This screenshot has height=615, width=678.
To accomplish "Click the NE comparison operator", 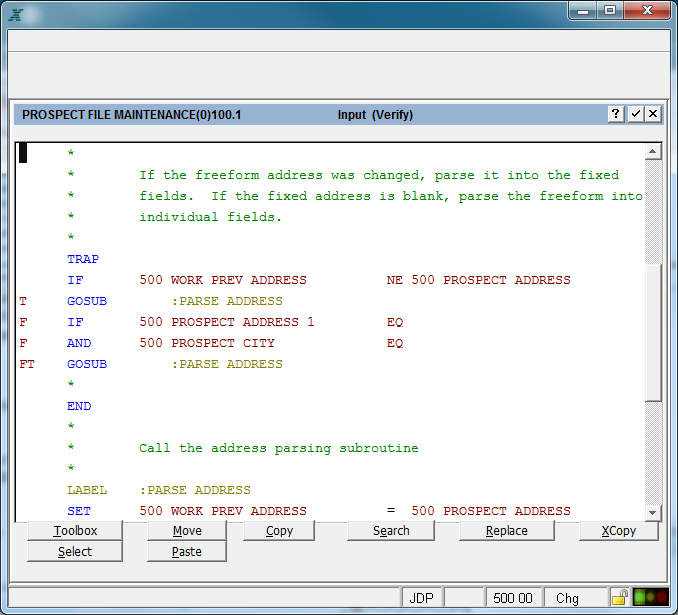I will pyautogui.click(x=394, y=280).
